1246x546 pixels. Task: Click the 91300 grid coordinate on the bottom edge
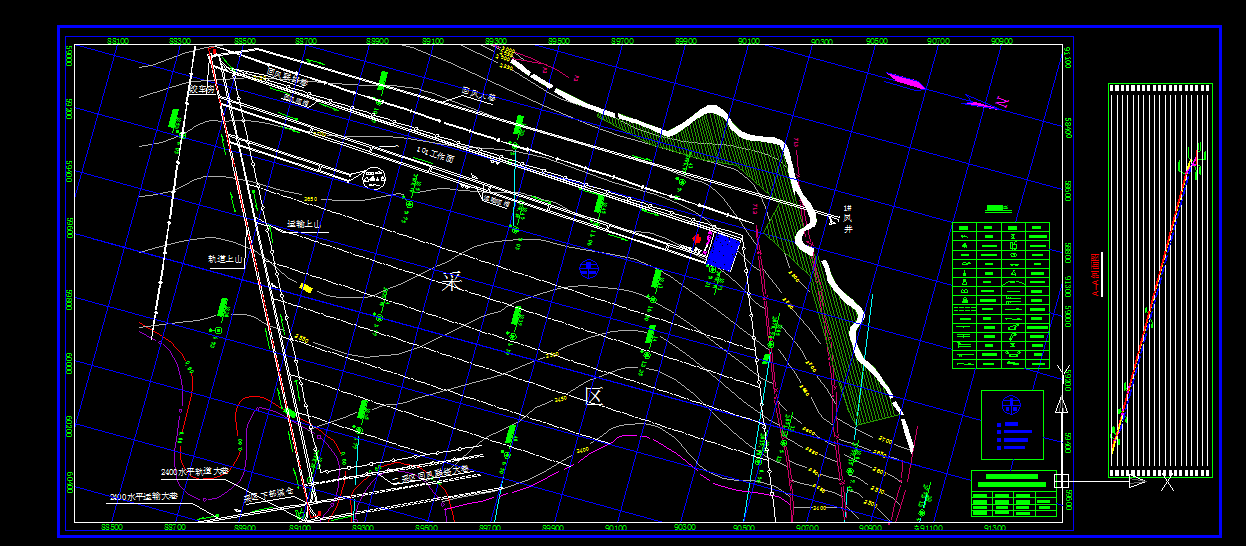(x=995, y=527)
